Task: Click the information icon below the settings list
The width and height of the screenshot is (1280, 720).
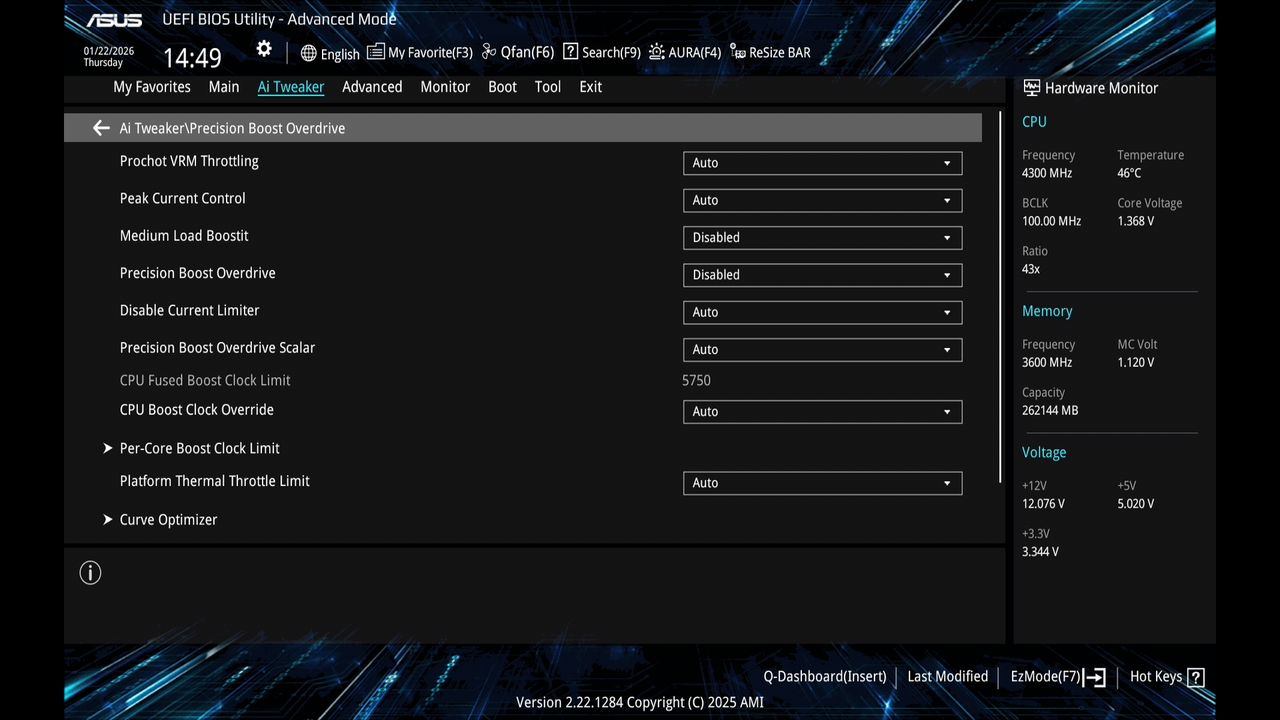Action: click(90, 572)
